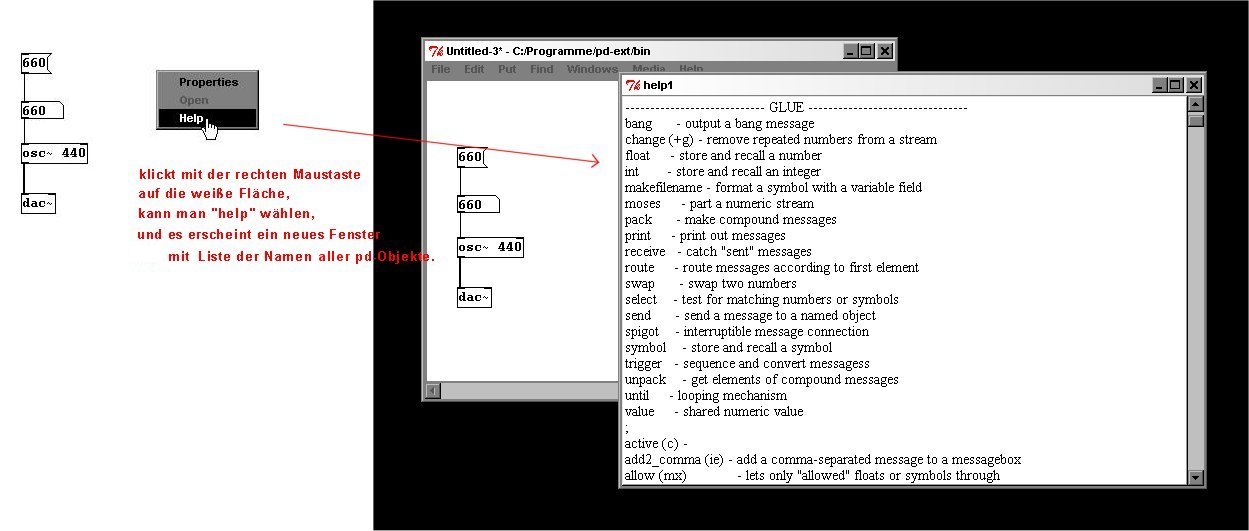Click the vertical scroll thumb in help1
This screenshot has height=531, width=1249.
click(x=1195, y=121)
